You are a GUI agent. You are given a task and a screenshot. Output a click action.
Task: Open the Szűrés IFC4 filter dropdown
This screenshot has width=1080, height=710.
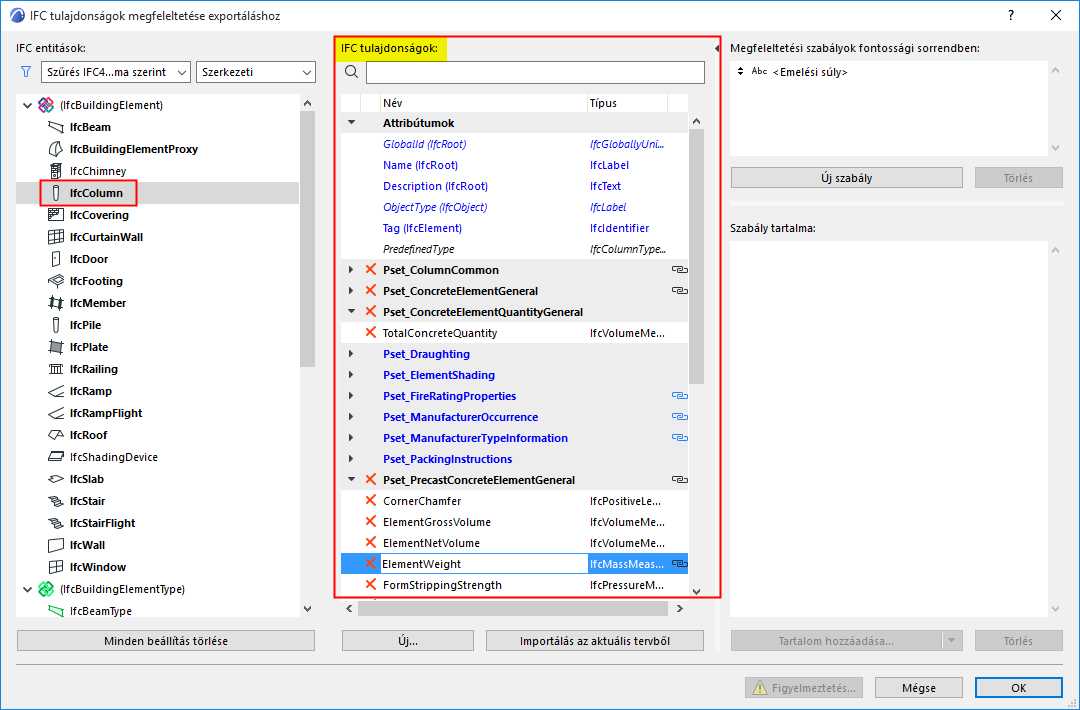point(116,72)
